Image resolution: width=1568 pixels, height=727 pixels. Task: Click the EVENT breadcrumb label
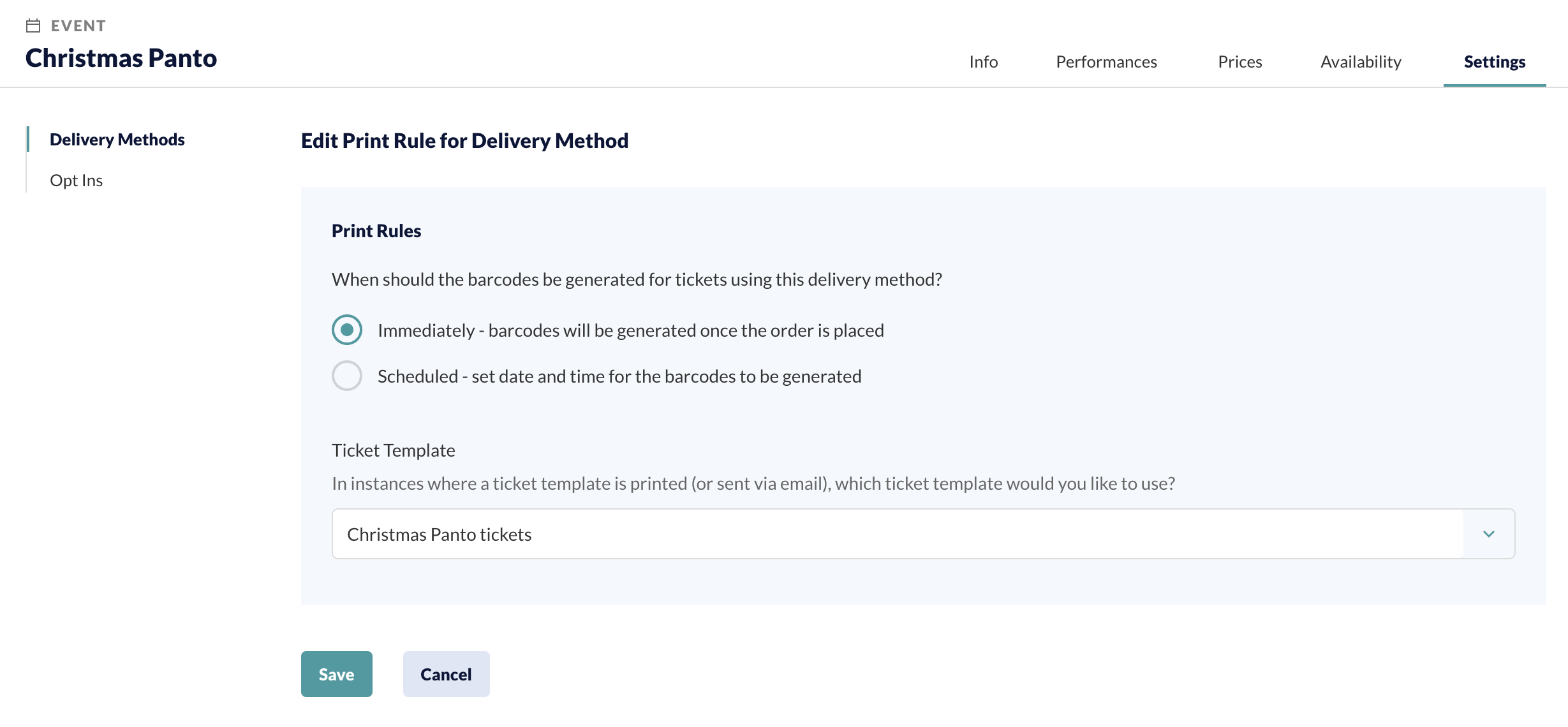(78, 26)
